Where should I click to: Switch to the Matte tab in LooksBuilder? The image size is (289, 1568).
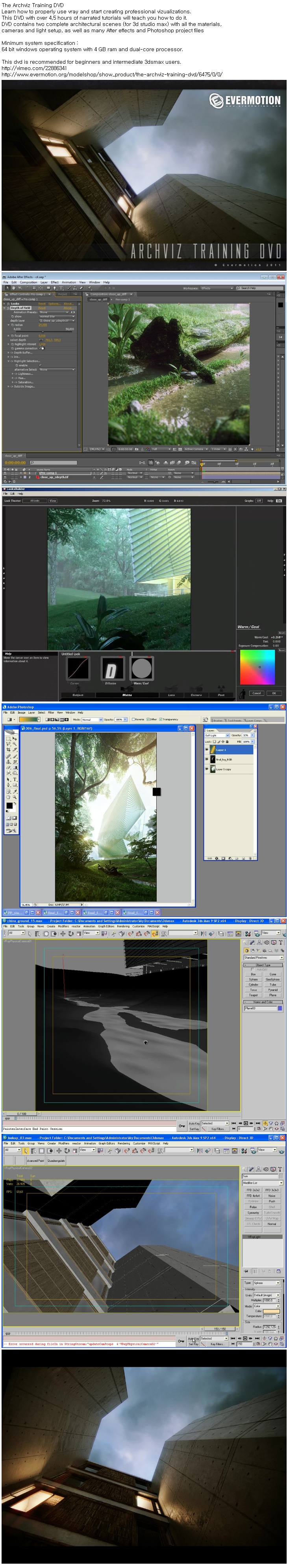[x=126, y=695]
